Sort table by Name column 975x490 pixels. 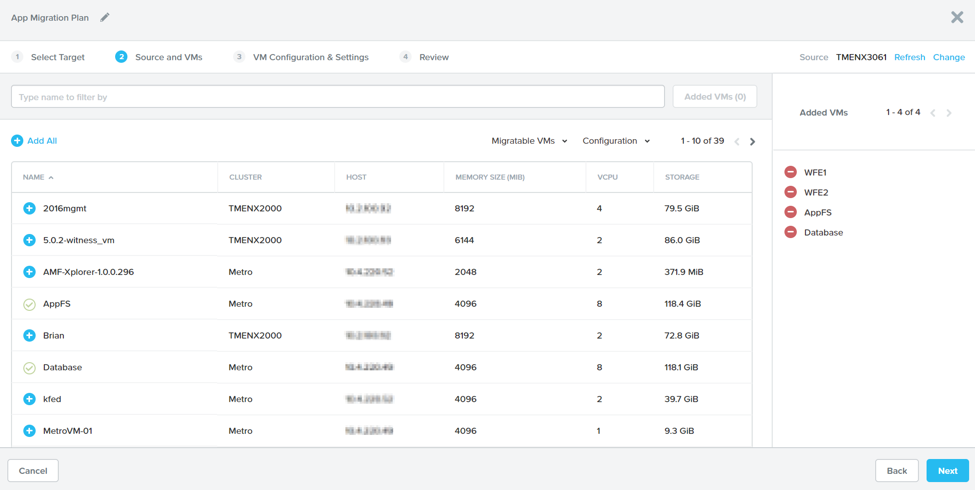coord(39,177)
